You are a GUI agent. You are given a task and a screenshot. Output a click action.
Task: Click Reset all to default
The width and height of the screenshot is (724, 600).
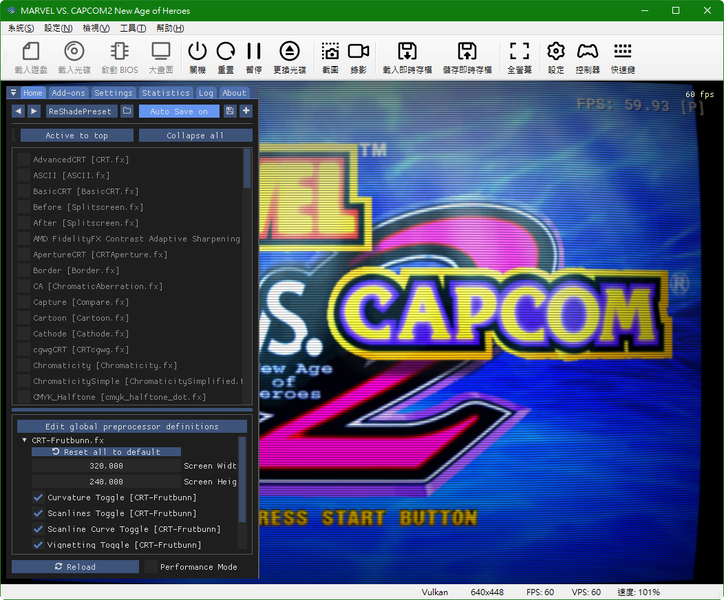coord(106,452)
